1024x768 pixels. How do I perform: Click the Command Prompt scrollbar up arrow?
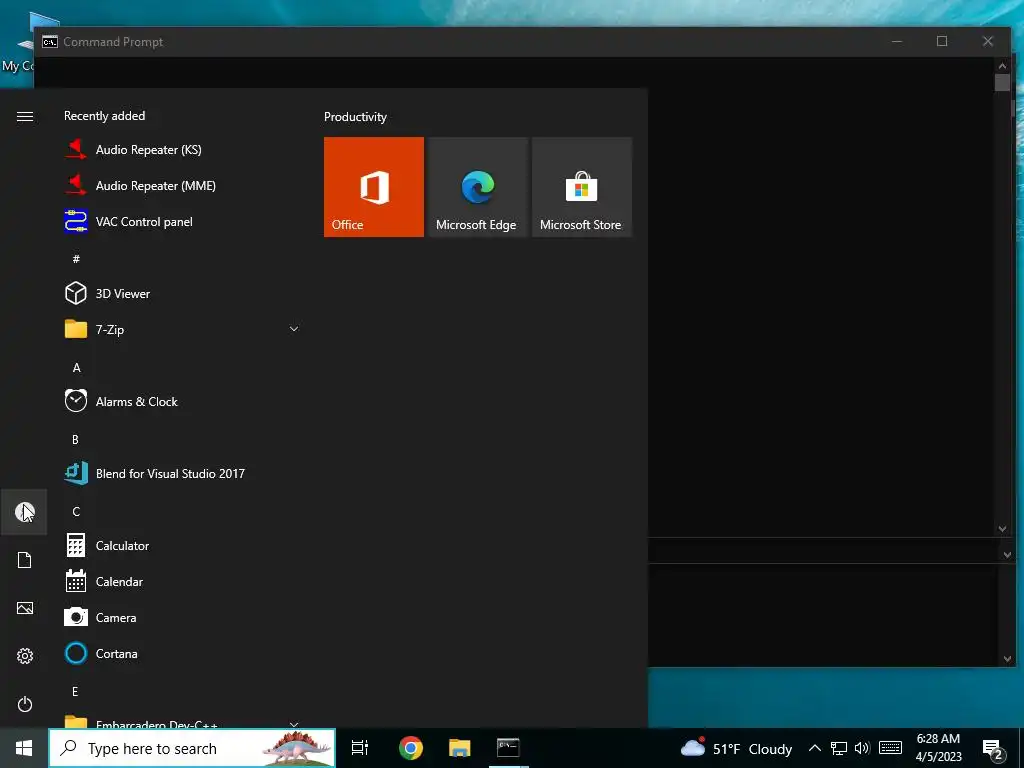[x=1002, y=65]
